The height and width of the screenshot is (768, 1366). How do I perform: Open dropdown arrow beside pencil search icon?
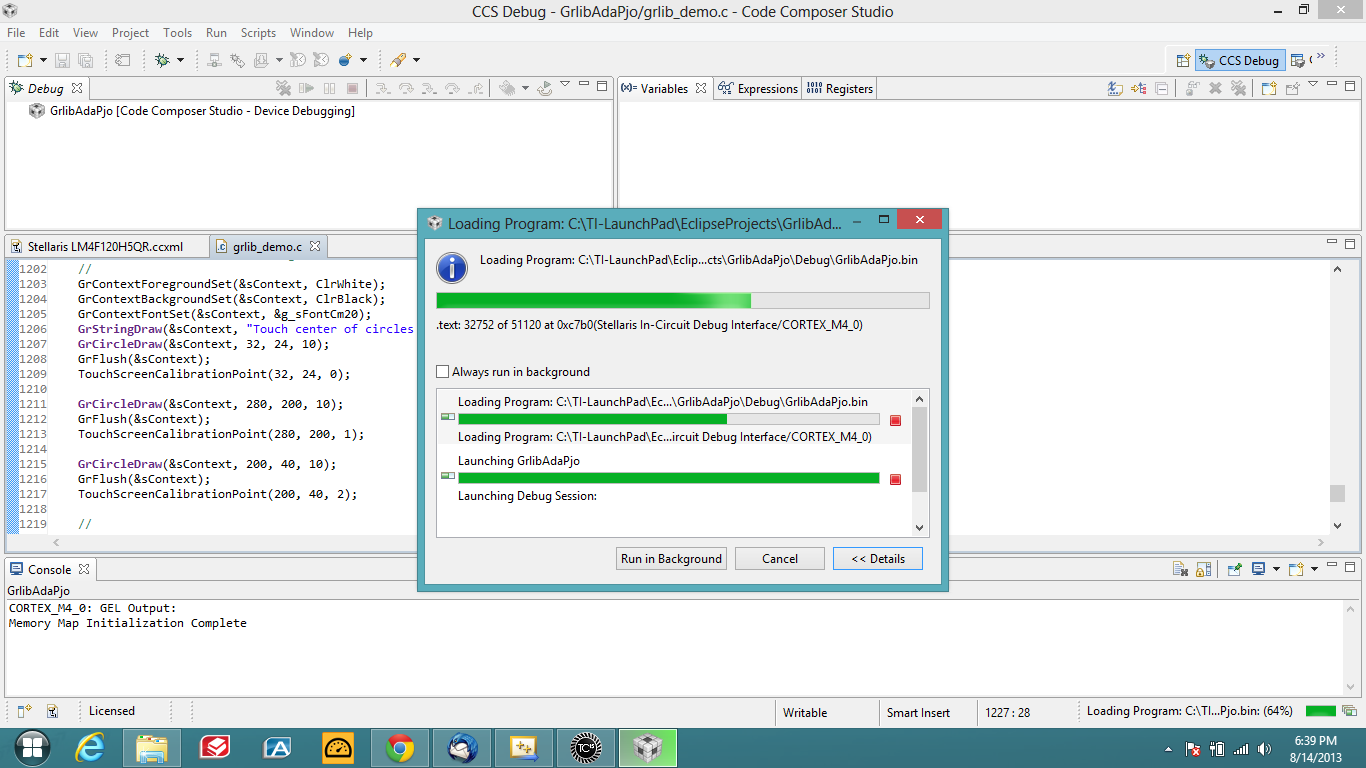pyautogui.click(x=416, y=60)
